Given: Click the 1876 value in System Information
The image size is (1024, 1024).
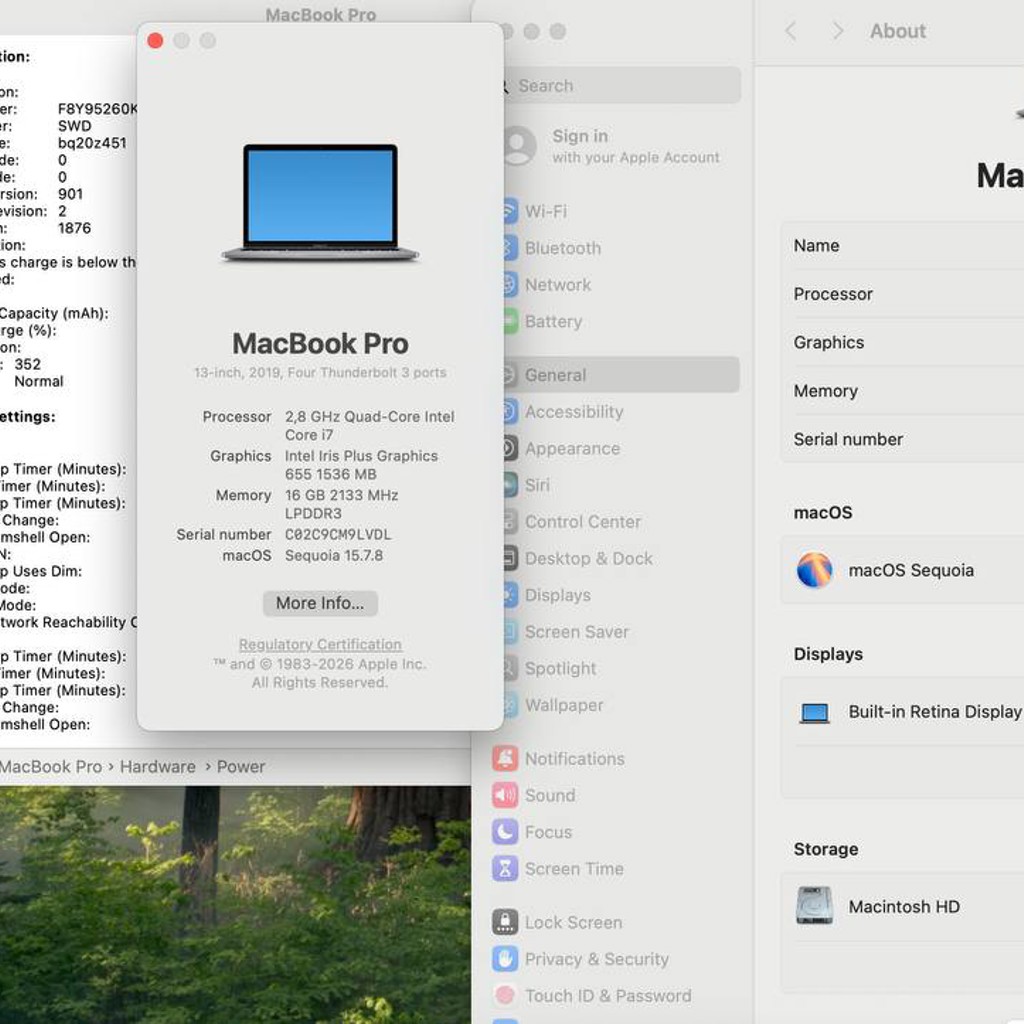Looking at the screenshot, I should (74, 228).
